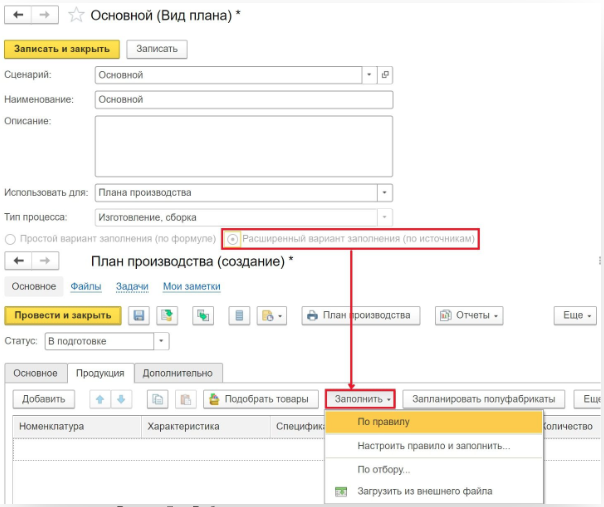Select Расширенный вариант заполнения radio button

[232, 239]
